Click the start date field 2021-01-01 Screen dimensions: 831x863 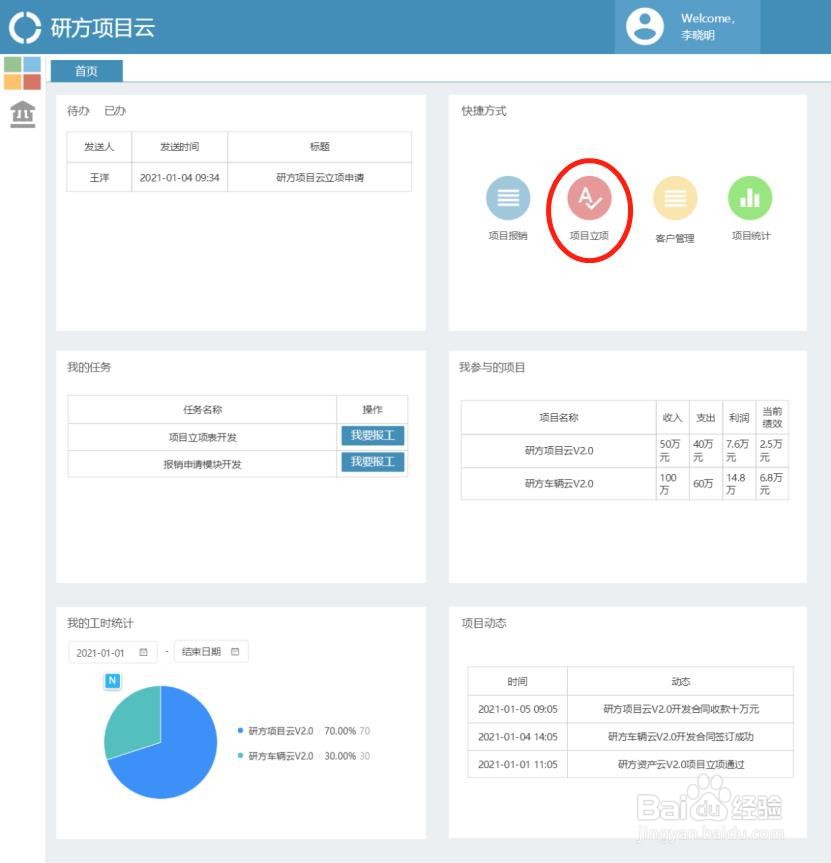click(x=112, y=652)
